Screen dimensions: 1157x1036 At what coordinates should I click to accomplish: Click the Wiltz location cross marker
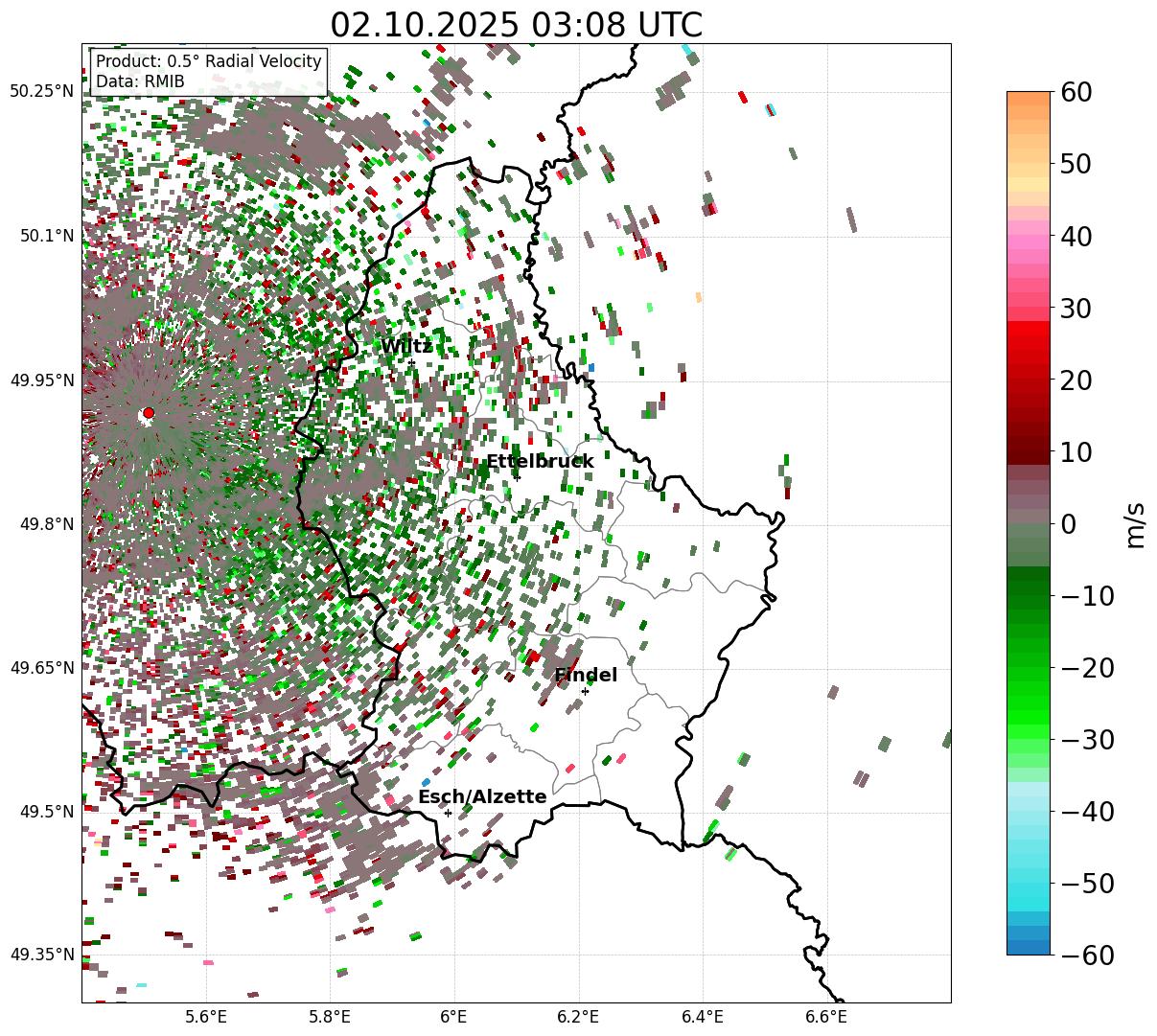pos(411,362)
